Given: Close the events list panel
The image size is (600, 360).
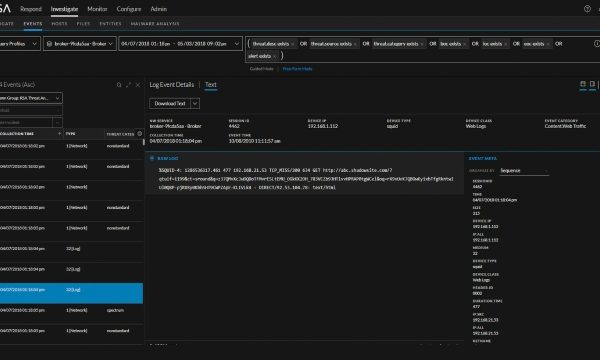Looking at the screenshot, I should coord(138,85).
